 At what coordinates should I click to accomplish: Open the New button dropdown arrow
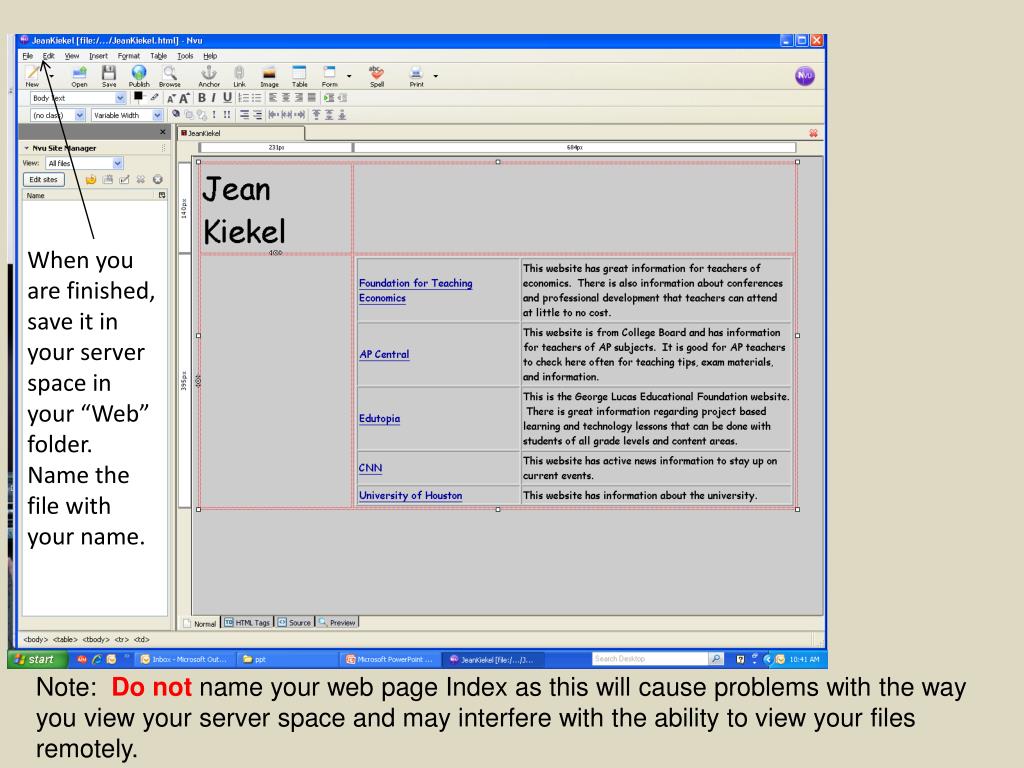tap(51, 76)
